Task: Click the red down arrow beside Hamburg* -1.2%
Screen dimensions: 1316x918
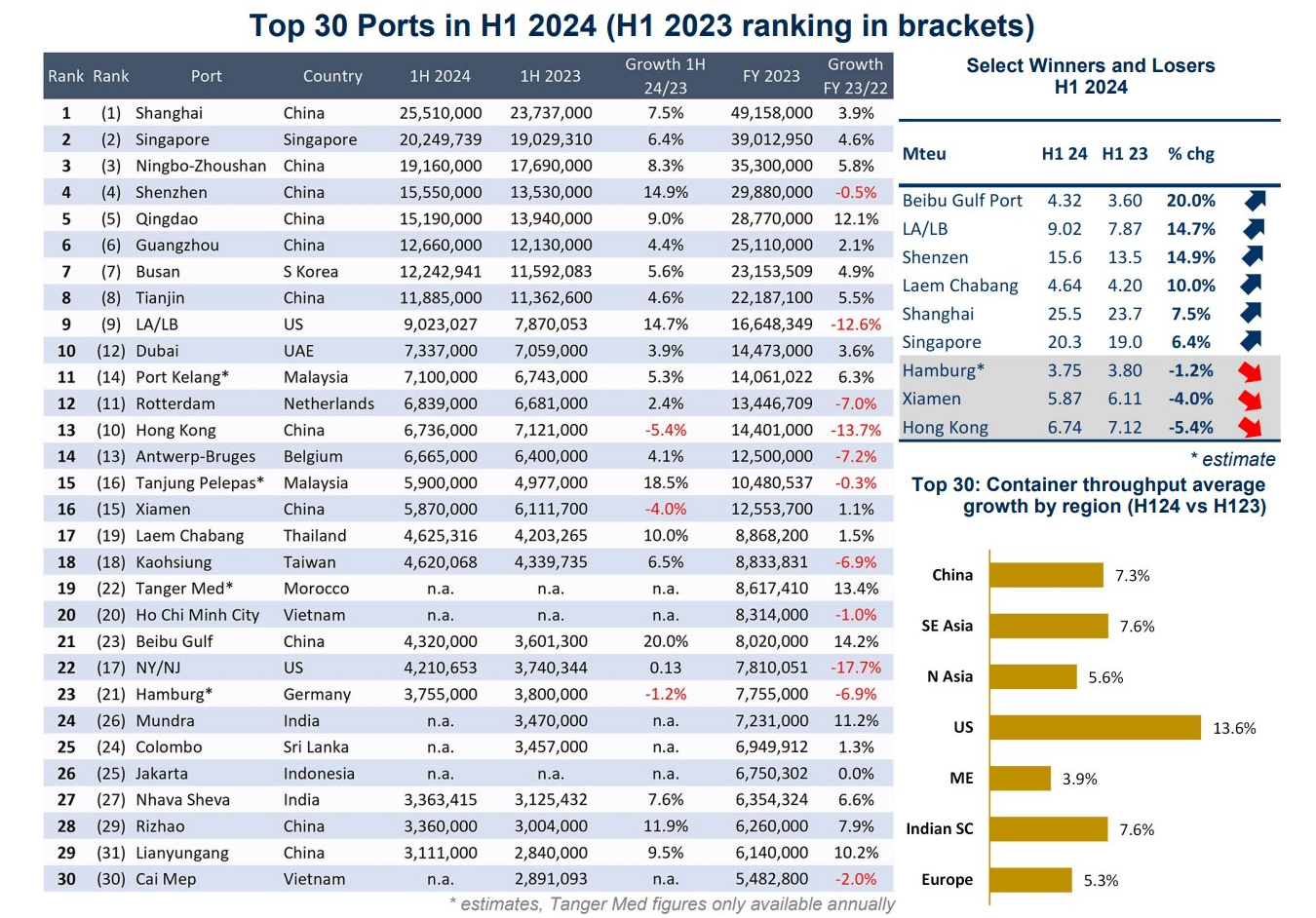Action: coord(1250,371)
